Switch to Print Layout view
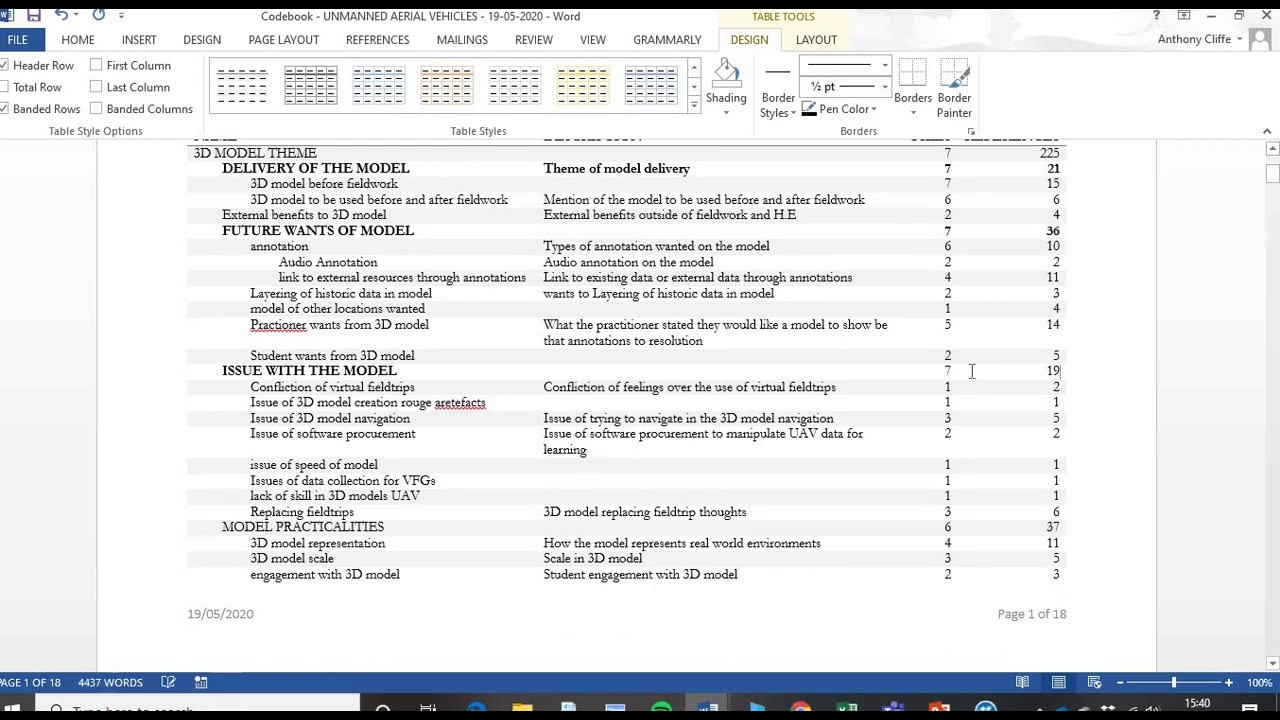The width and height of the screenshot is (1280, 720). 1058,682
